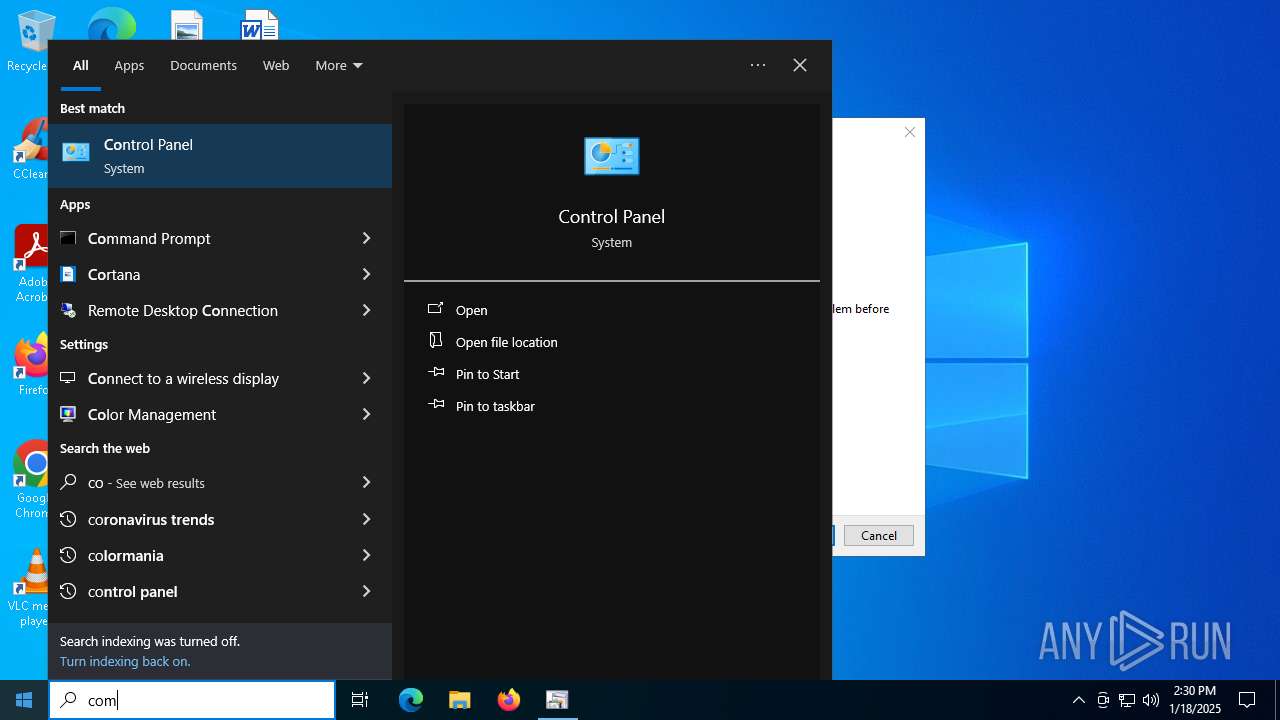
Task: Open Task View on the taskbar
Action: pos(360,700)
